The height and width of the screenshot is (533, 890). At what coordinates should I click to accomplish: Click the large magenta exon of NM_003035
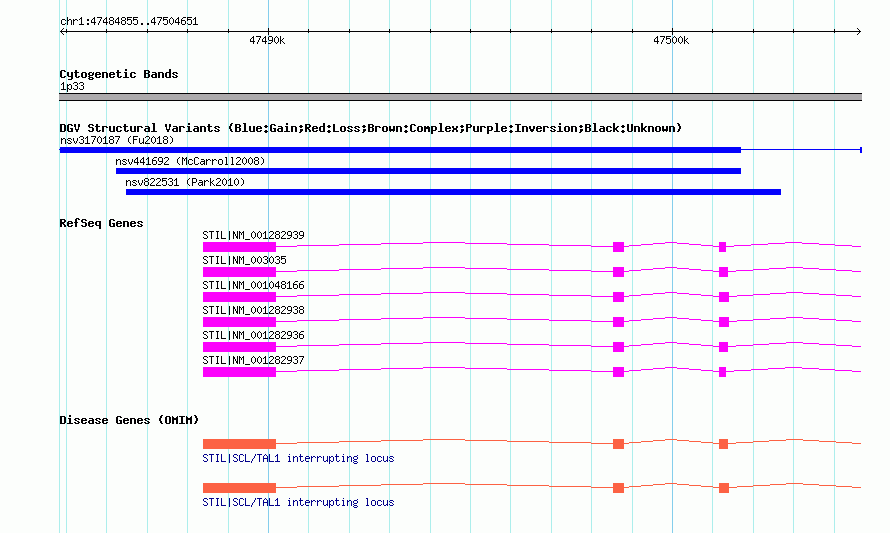pyautogui.click(x=240, y=272)
